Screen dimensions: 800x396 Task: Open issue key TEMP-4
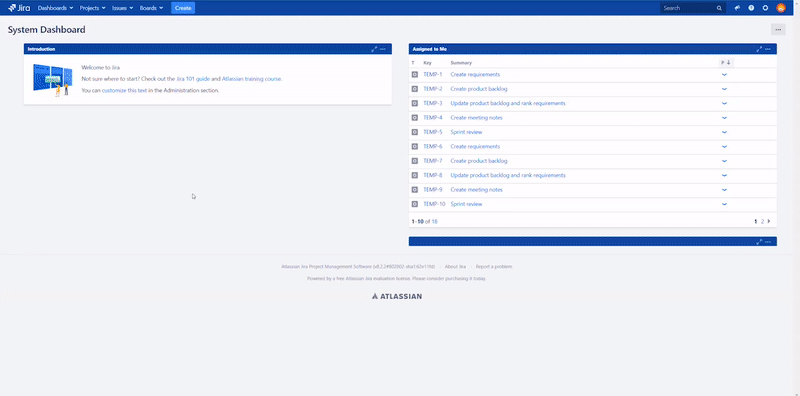tap(433, 117)
